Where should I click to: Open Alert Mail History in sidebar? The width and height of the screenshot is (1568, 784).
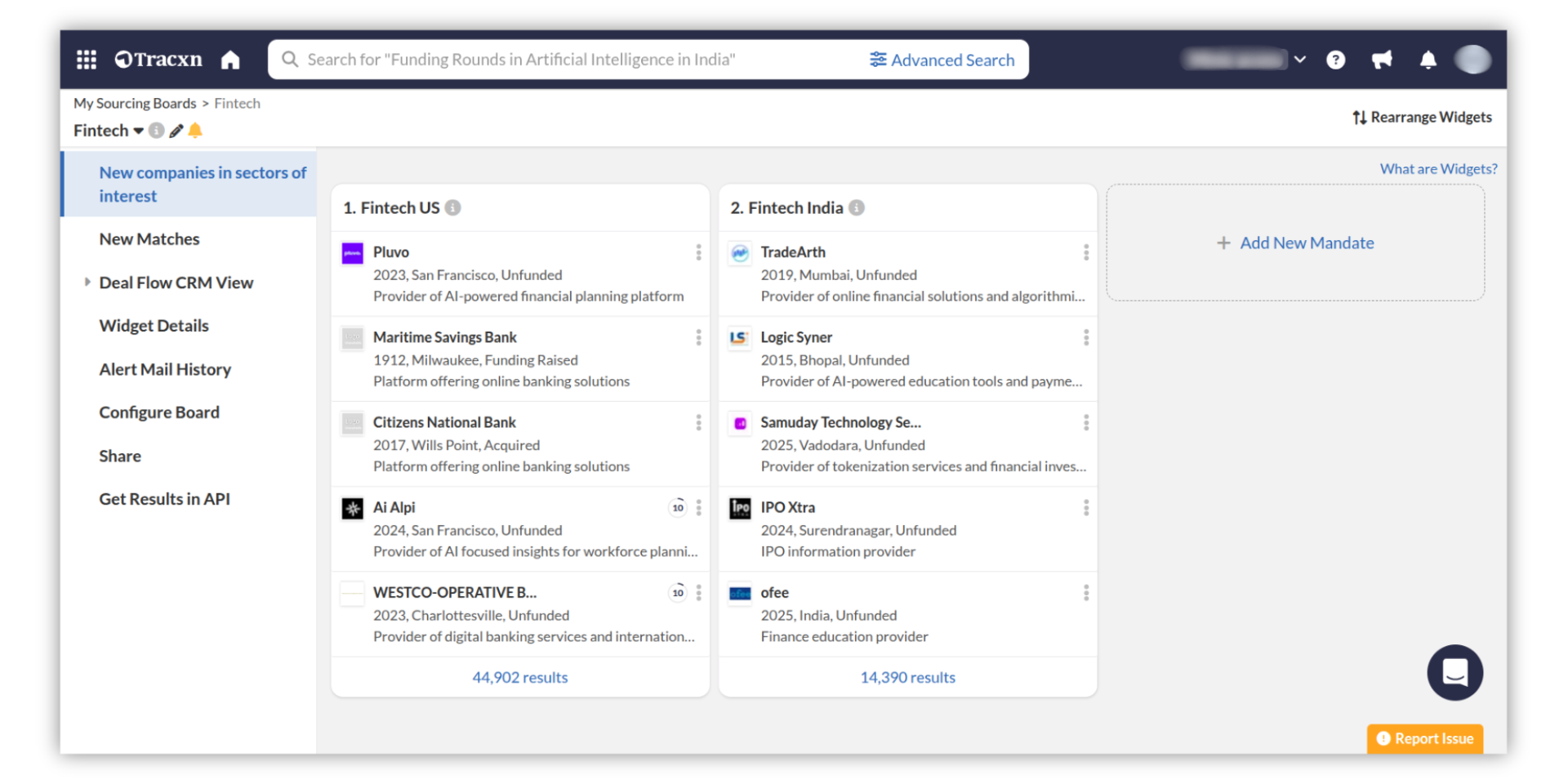165,369
